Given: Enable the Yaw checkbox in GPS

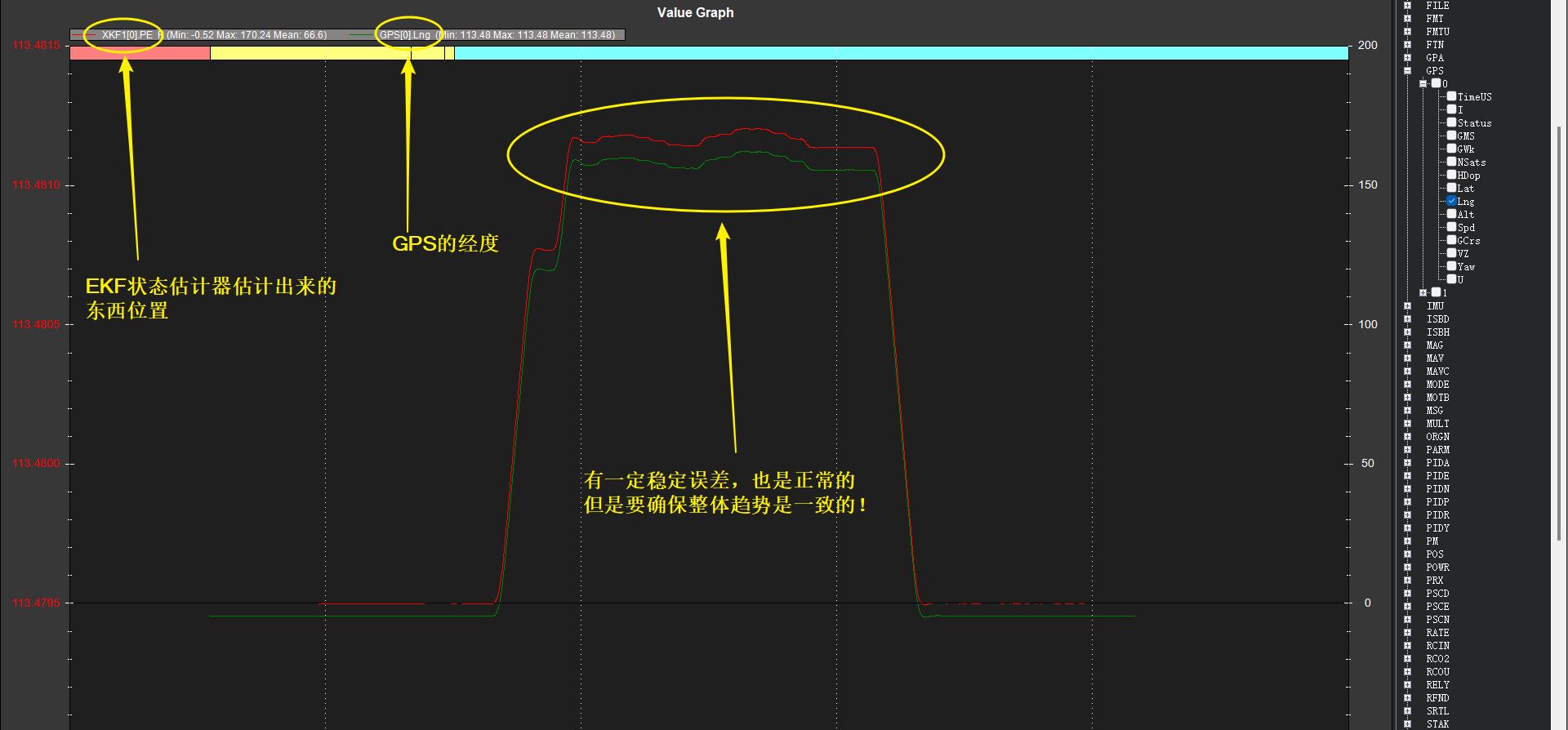Looking at the screenshot, I should click(x=1451, y=266).
